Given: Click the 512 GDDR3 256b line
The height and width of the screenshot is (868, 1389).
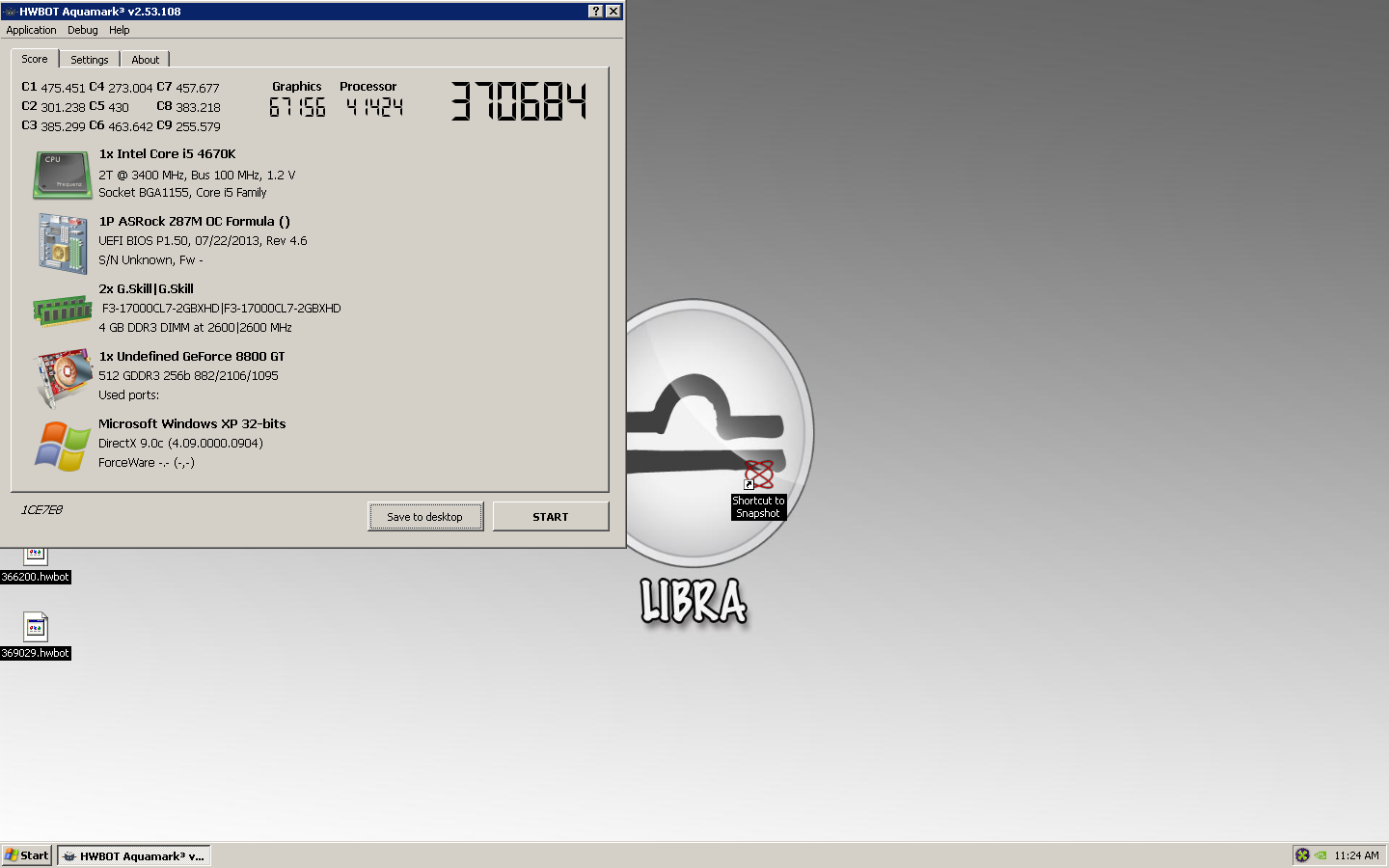Looking at the screenshot, I should tap(188, 376).
